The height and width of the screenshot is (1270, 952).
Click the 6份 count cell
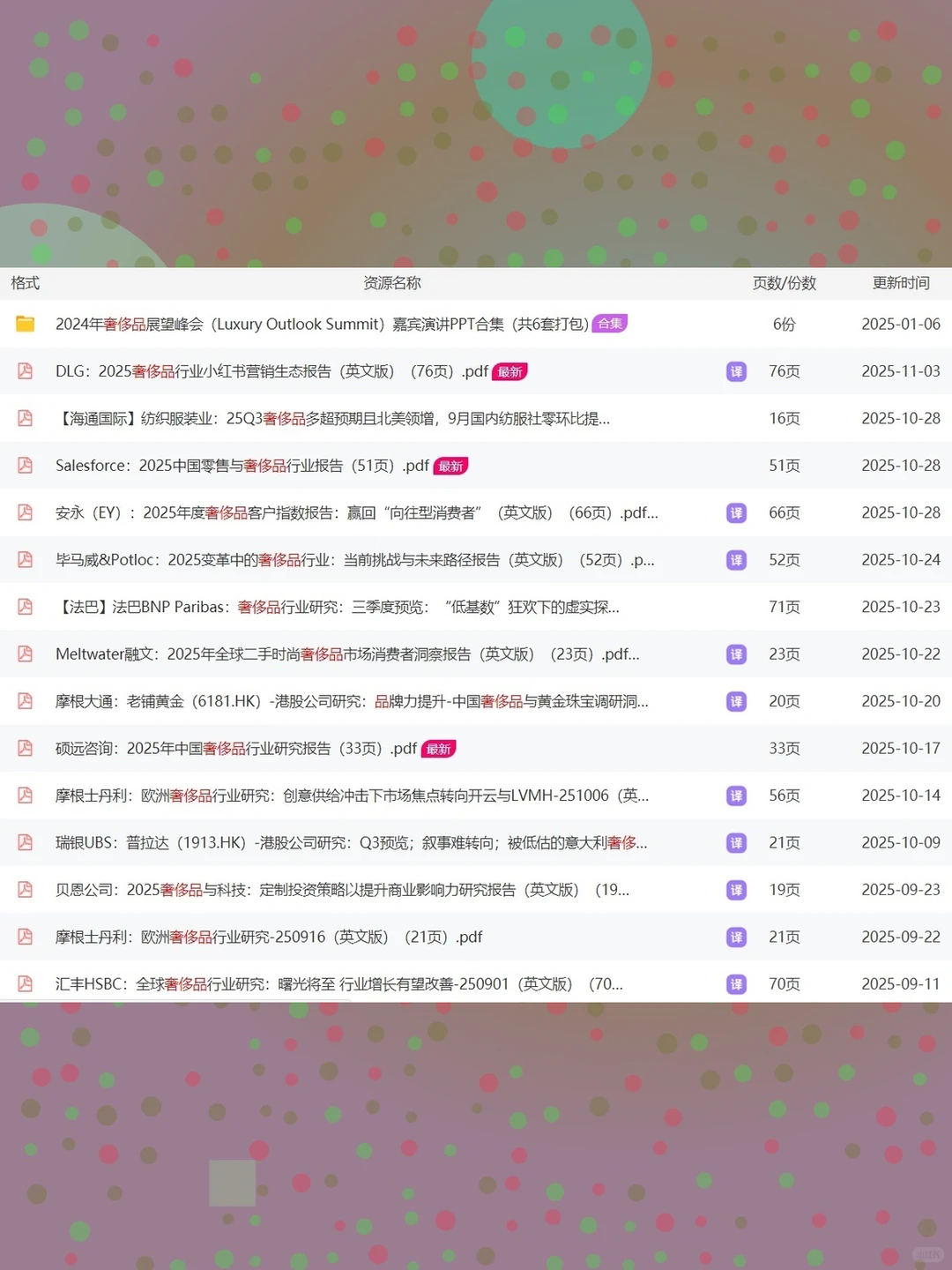click(785, 324)
